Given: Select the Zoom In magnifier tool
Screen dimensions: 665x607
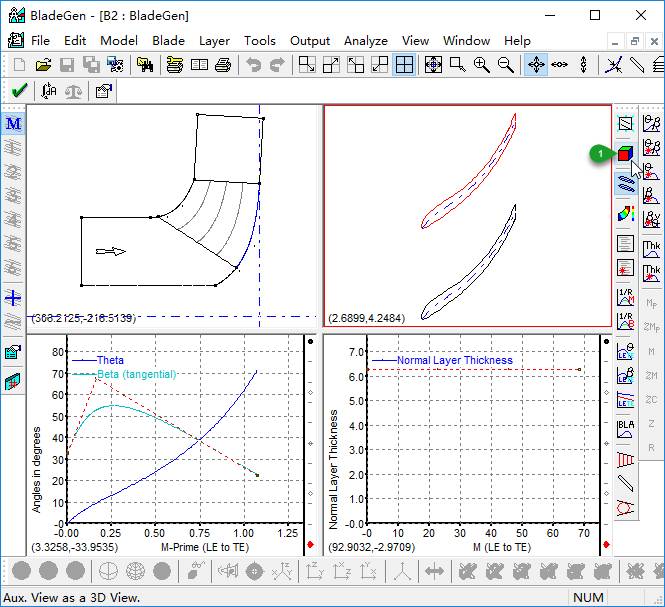Looking at the screenshot, I should pos(482,65).
